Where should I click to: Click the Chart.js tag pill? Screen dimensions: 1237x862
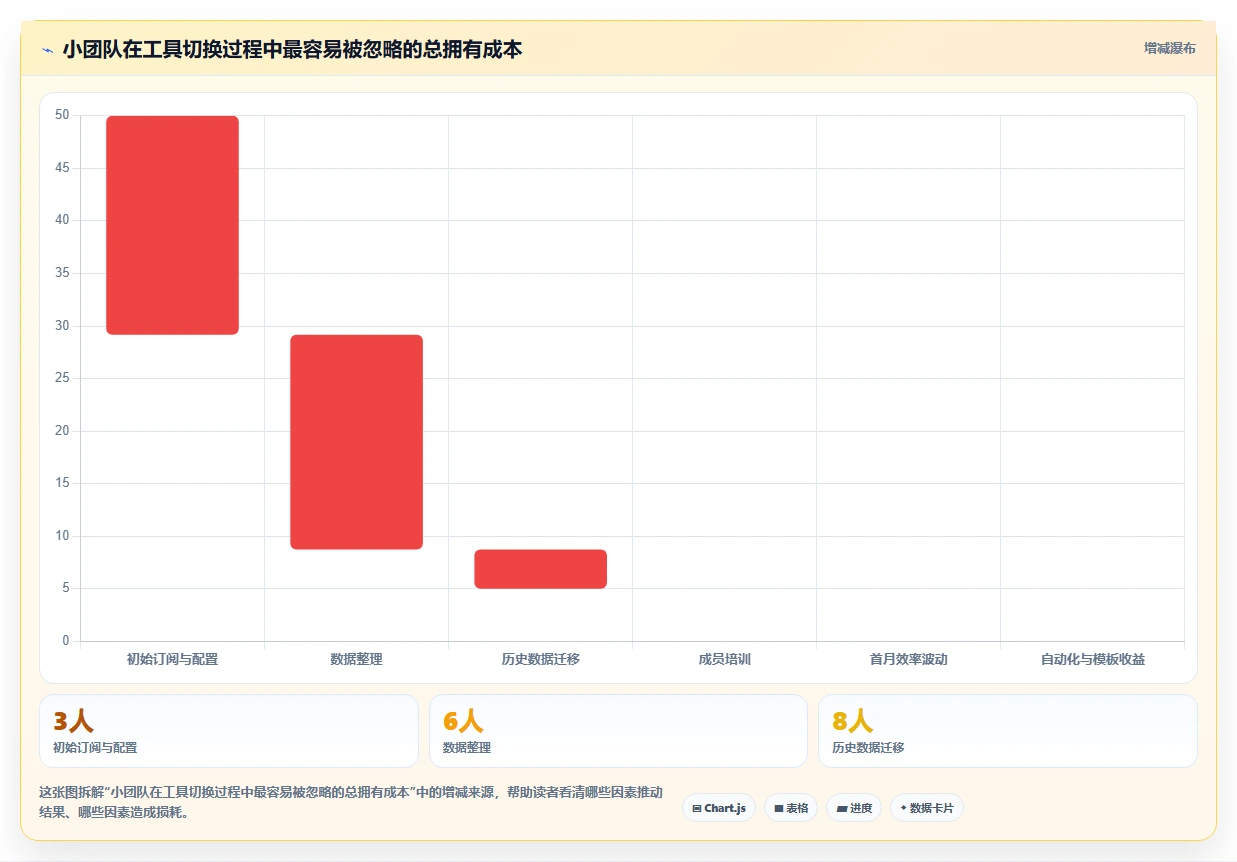719,808
